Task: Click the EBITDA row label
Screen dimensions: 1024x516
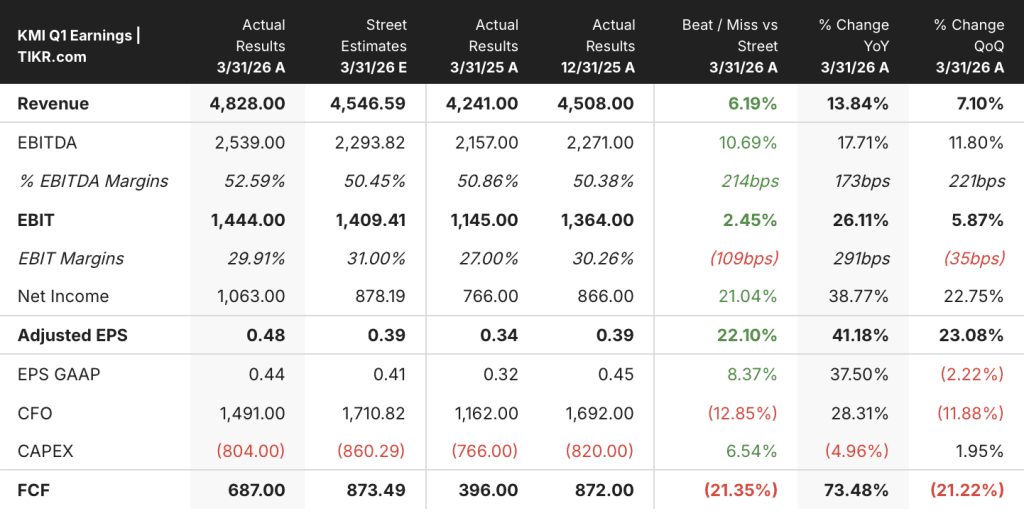Action: [x=47, y=142]
